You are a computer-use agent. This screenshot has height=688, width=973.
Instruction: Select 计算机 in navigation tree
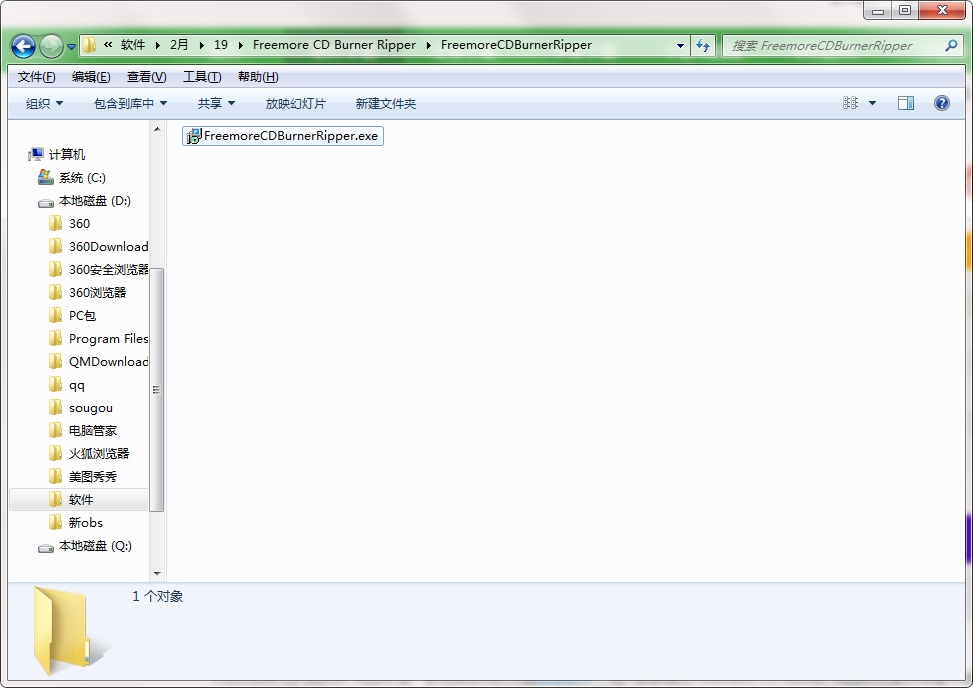point(57,154)
